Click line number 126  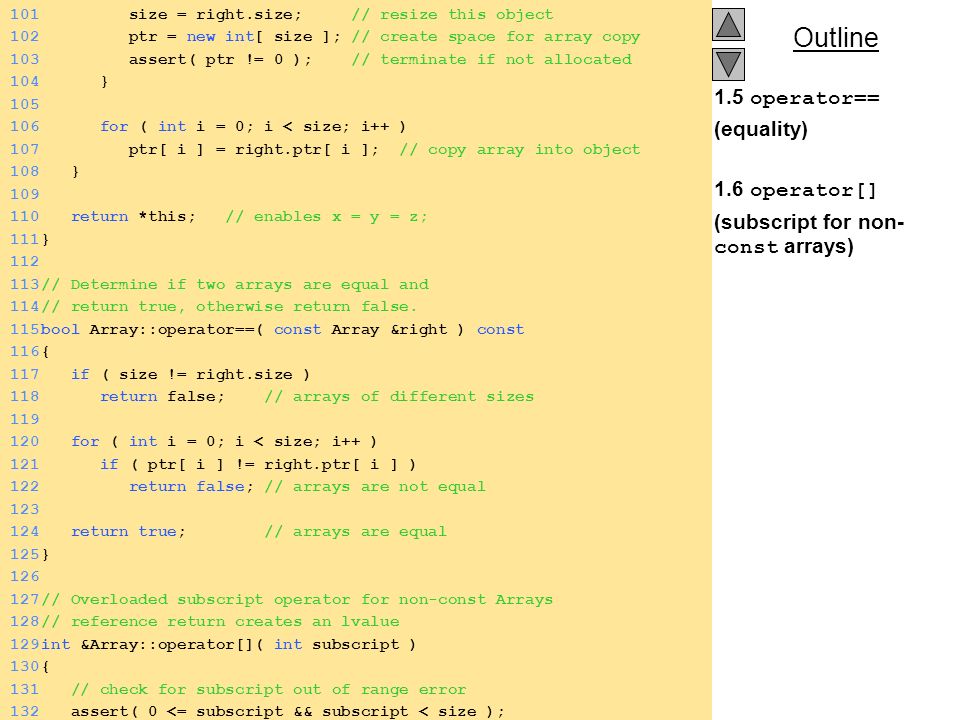point(24,577)
